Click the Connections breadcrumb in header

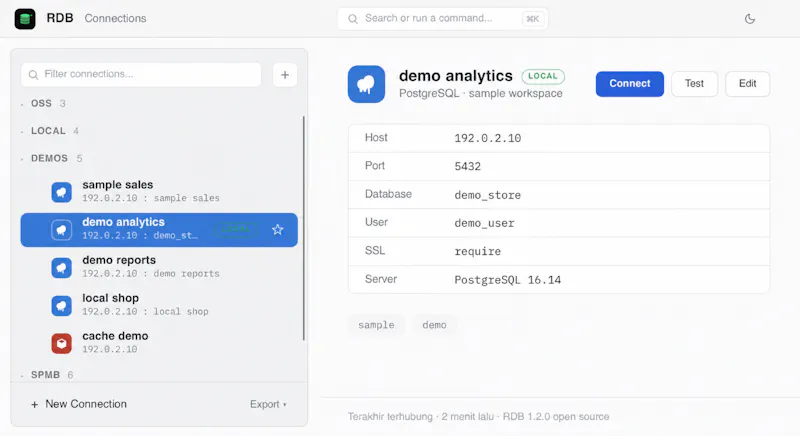tap(115, 18)
